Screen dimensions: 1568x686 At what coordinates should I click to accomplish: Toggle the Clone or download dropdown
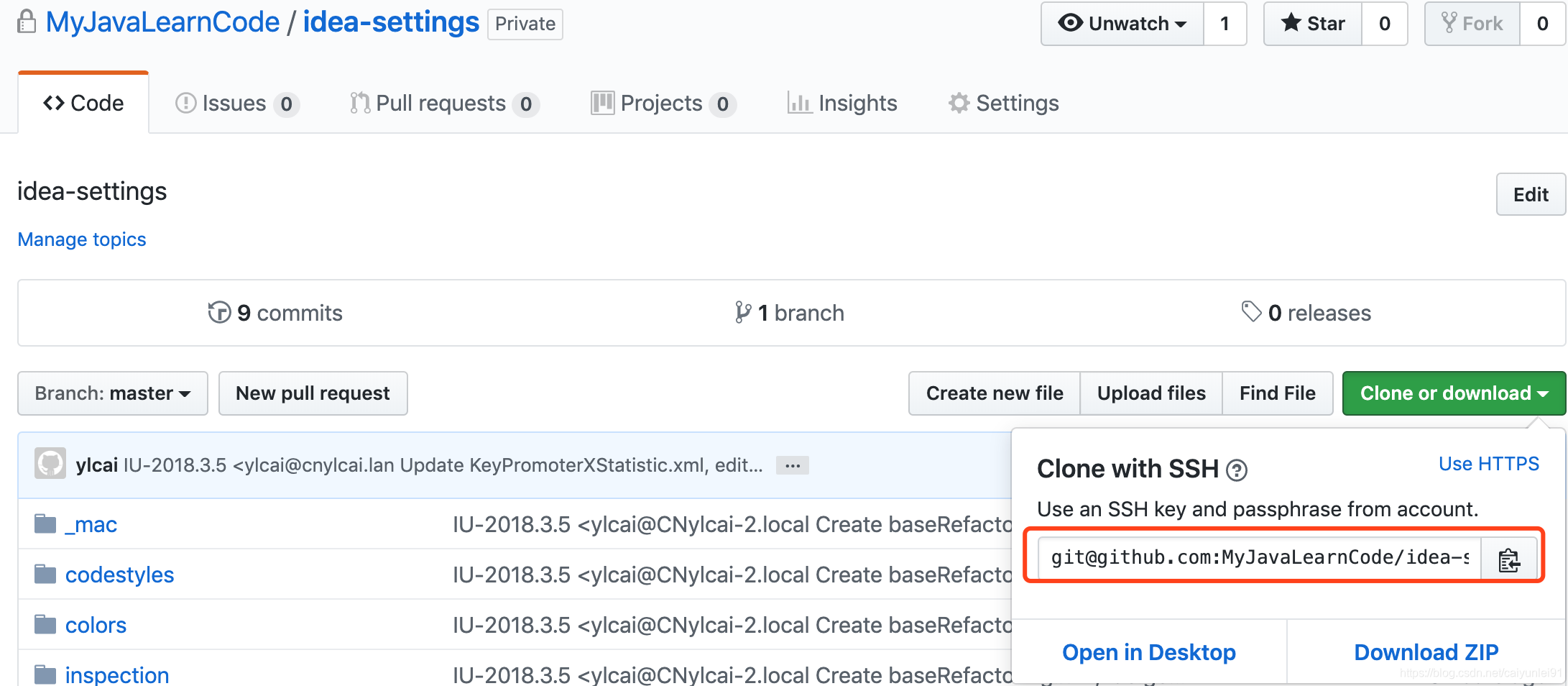1454,393
